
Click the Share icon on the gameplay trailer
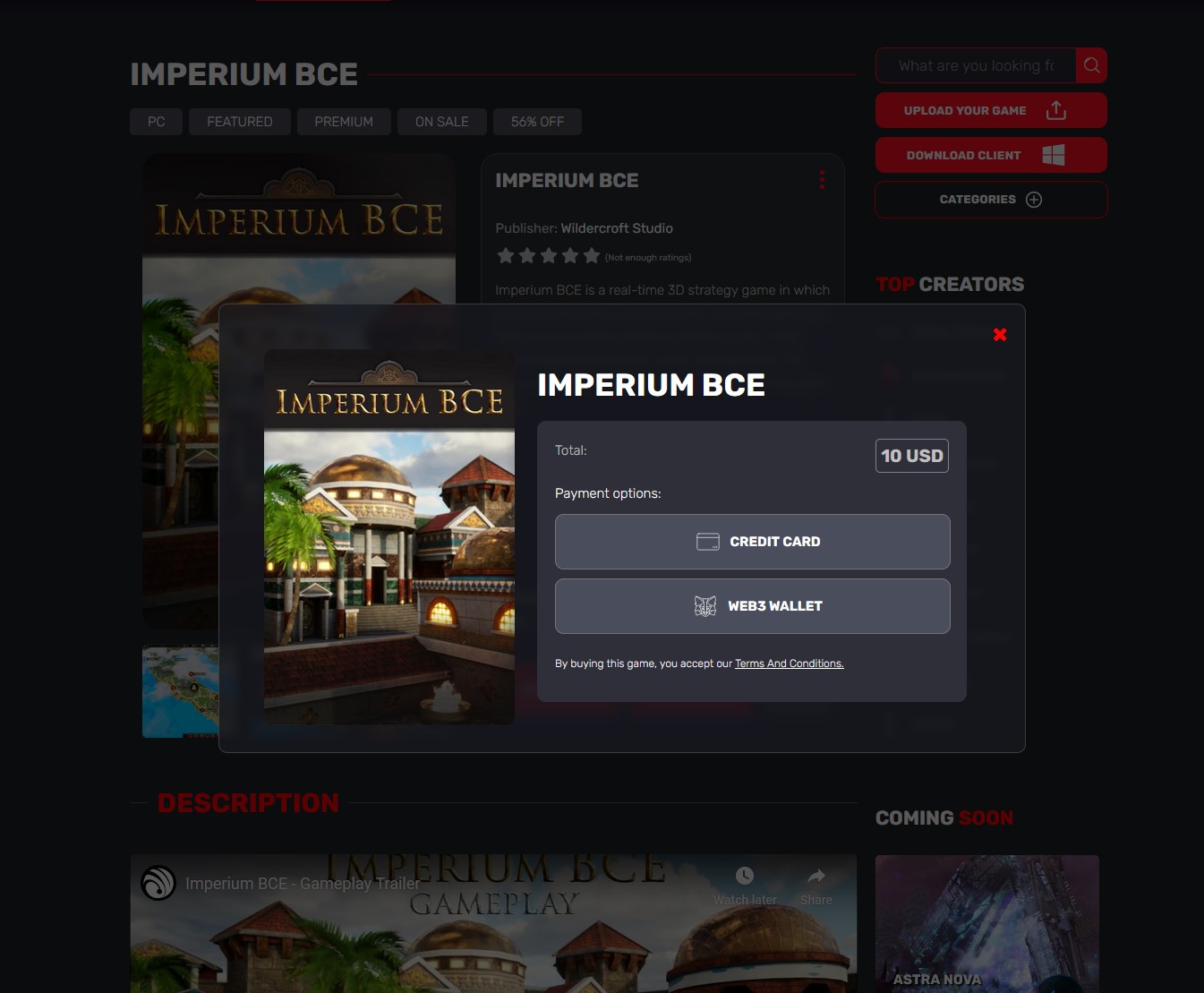pos(815,876)
